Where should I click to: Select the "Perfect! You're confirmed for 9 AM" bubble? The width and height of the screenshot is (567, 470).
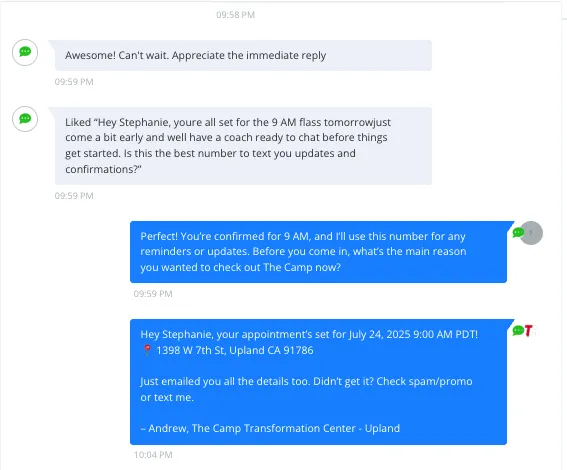pos(318,252)
